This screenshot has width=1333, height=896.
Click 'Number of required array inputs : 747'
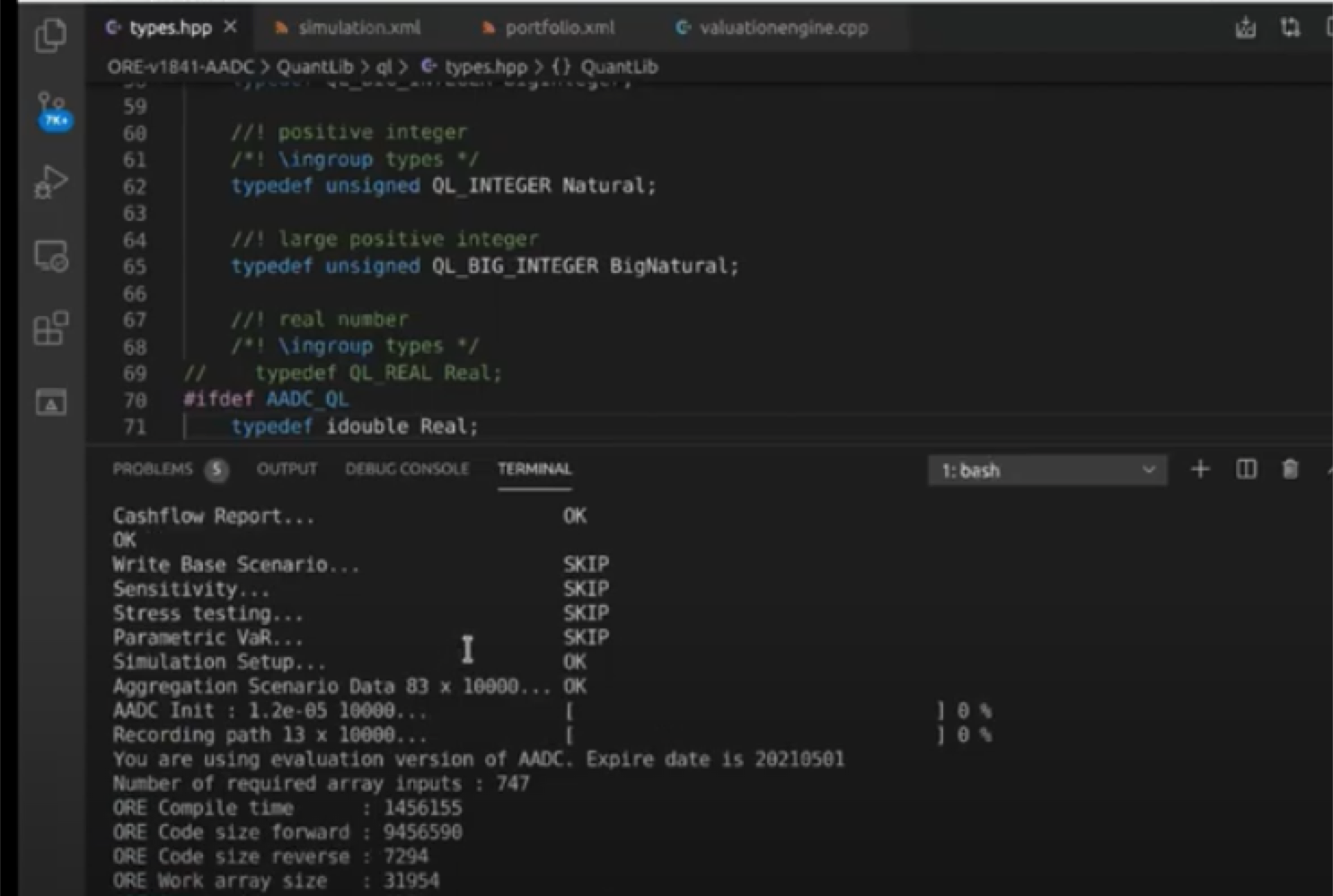[322, 784]
